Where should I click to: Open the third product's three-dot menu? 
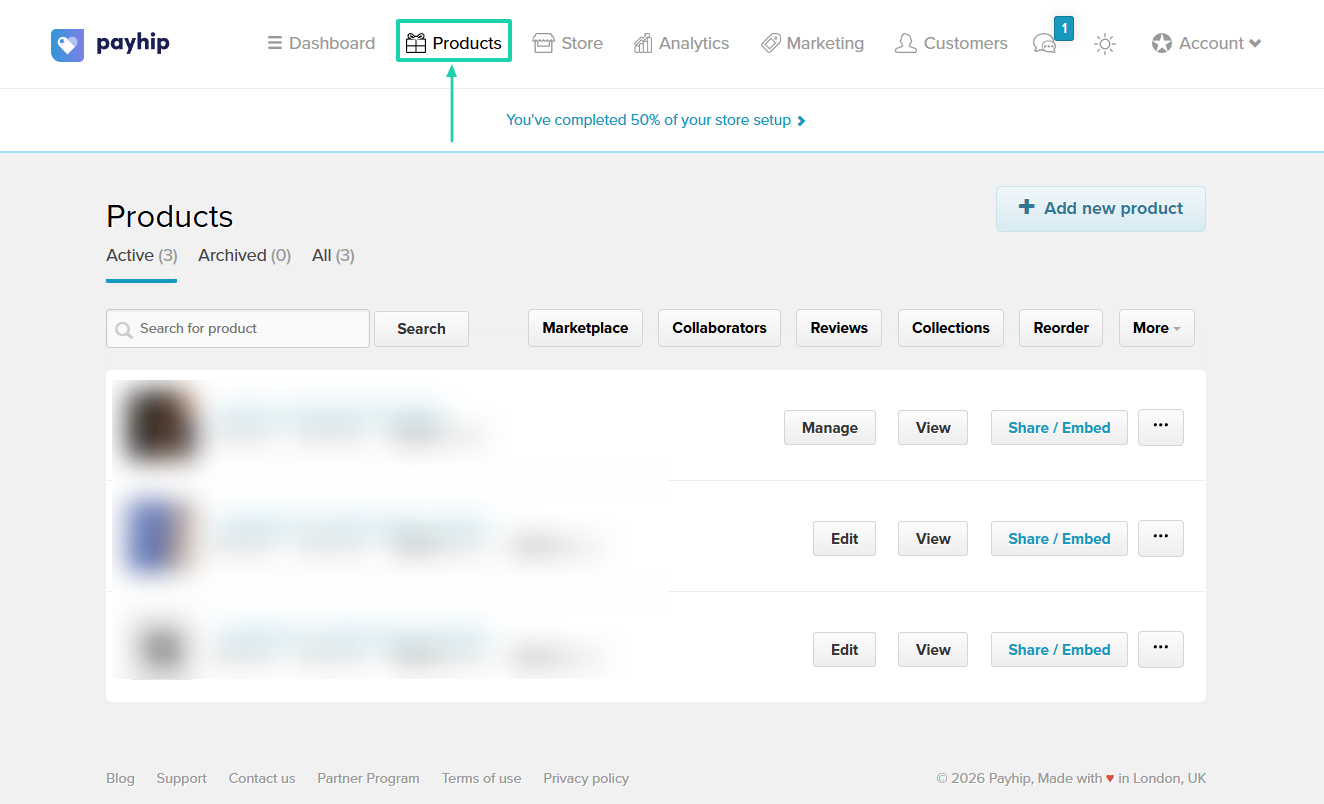(1160, 649)
